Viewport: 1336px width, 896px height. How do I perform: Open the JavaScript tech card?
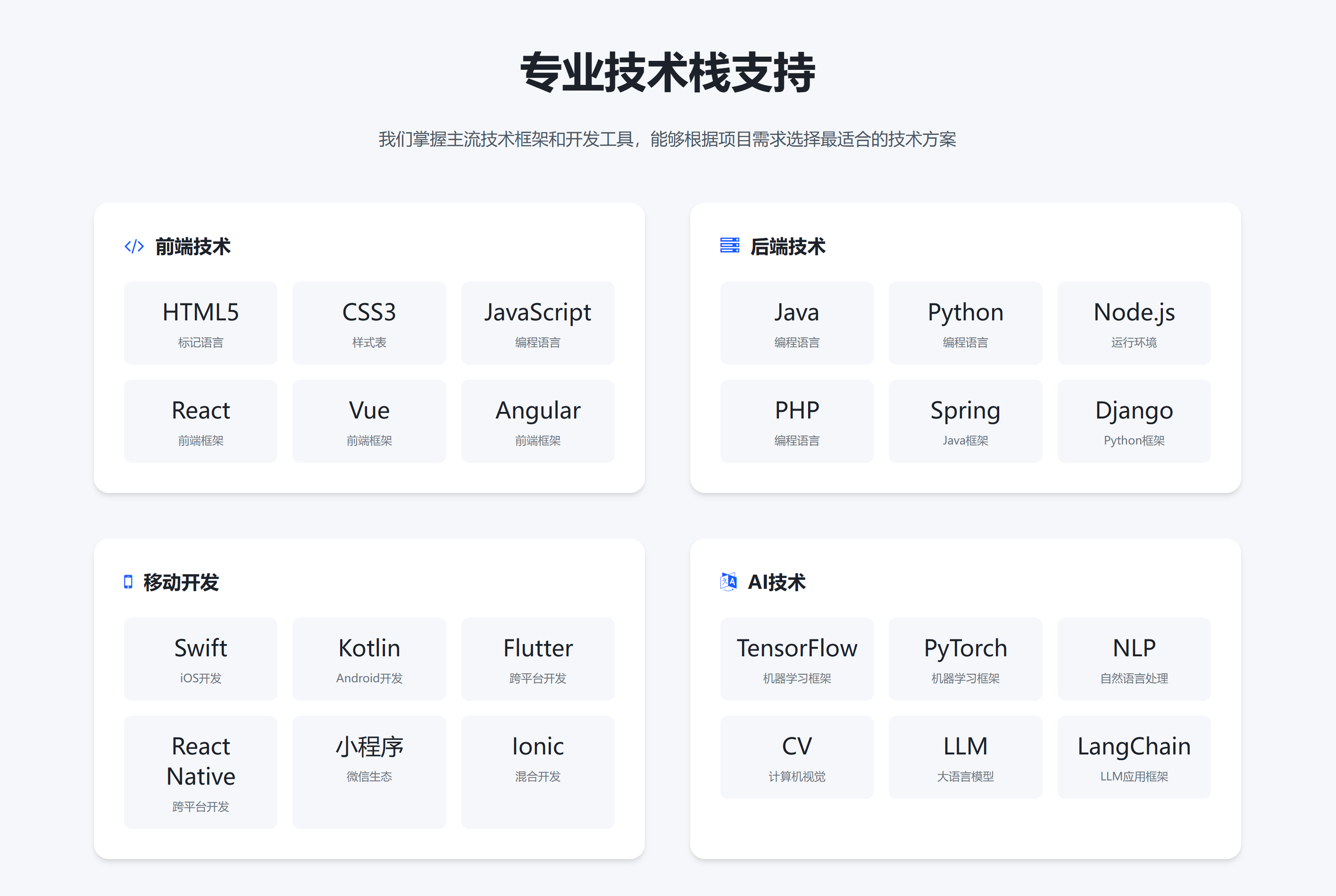point(537,323)
